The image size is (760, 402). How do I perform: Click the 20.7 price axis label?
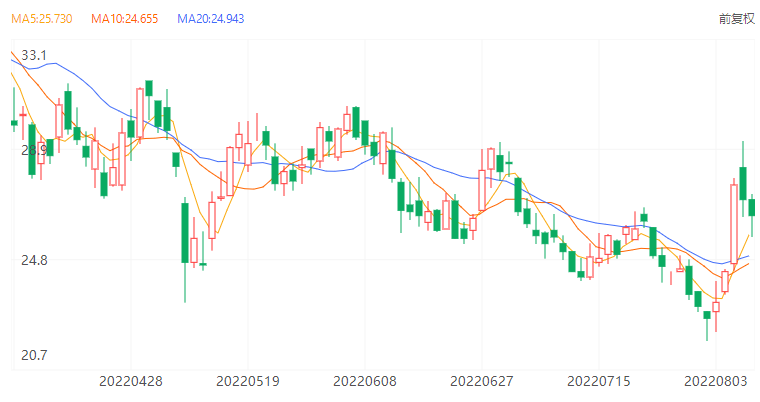click(34, 355)
